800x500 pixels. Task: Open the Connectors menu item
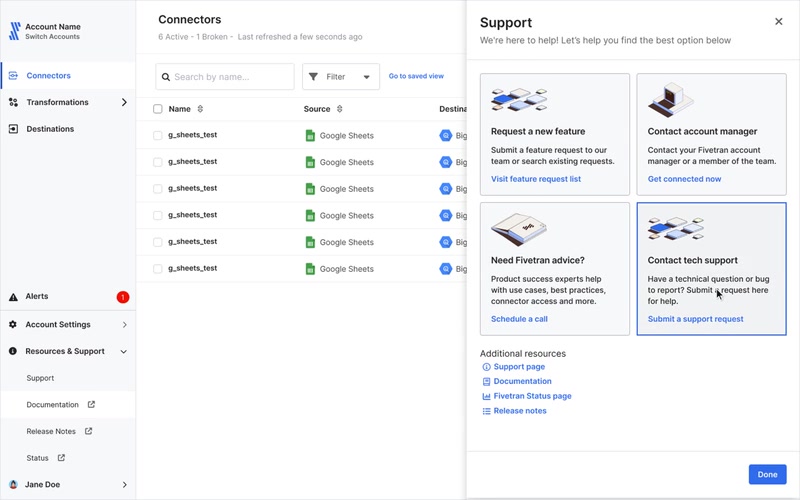click(68, 76)
